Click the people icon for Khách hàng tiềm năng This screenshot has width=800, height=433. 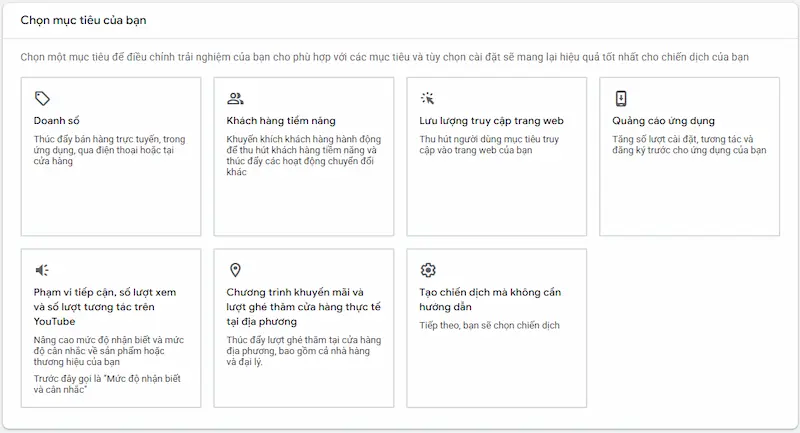[235, 98]
